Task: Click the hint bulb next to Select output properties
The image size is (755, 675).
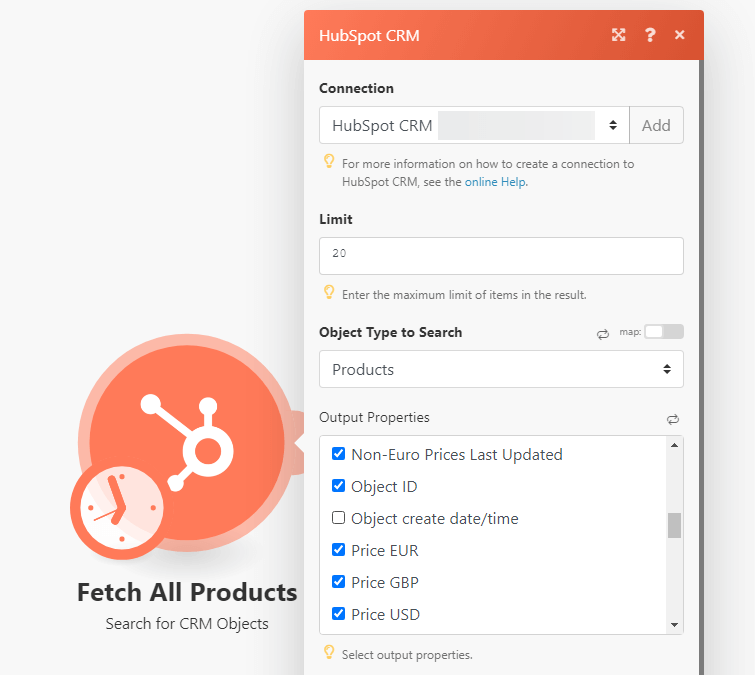Action: (x=329, y=652)
